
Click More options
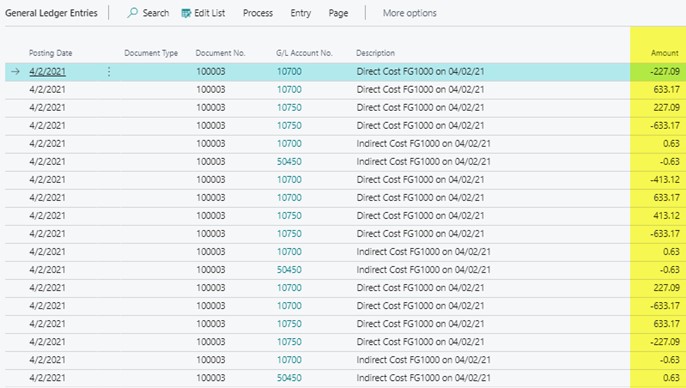(410, 13)
